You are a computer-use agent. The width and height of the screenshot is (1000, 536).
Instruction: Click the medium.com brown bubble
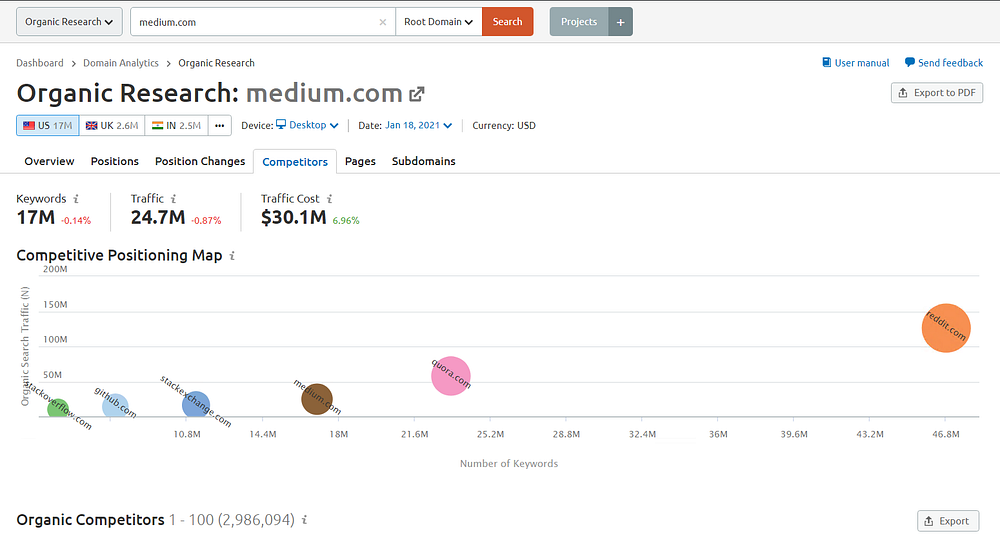click(317, 399)
